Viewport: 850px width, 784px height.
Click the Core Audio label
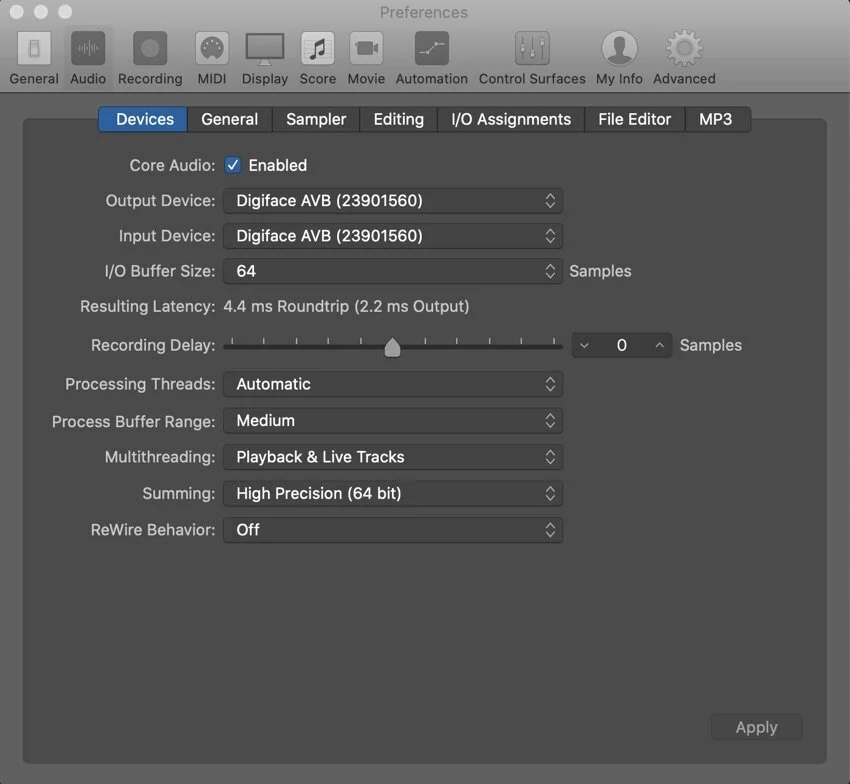click(x=172, y=165)
